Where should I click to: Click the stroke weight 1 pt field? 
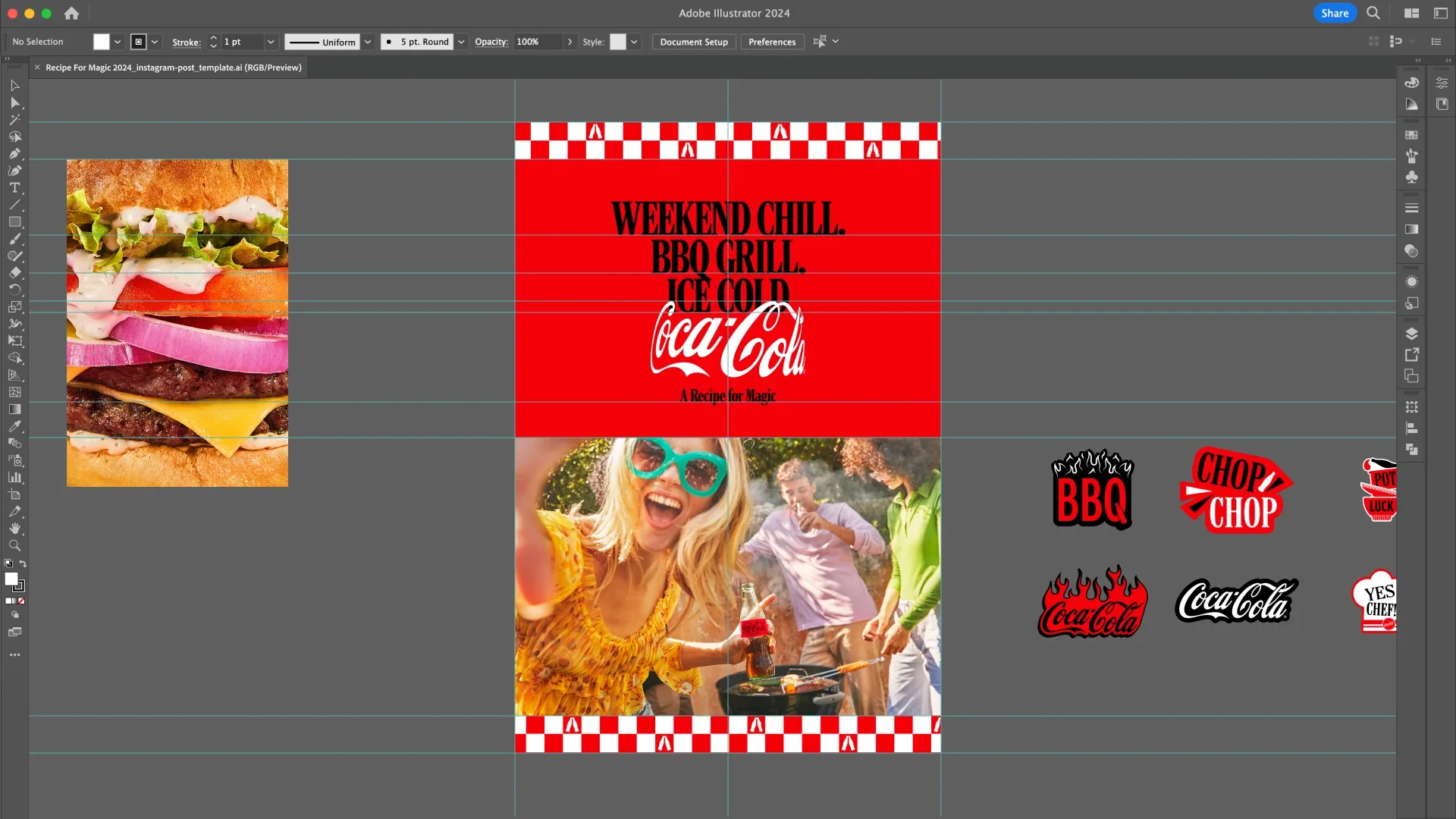click(241, 42)
